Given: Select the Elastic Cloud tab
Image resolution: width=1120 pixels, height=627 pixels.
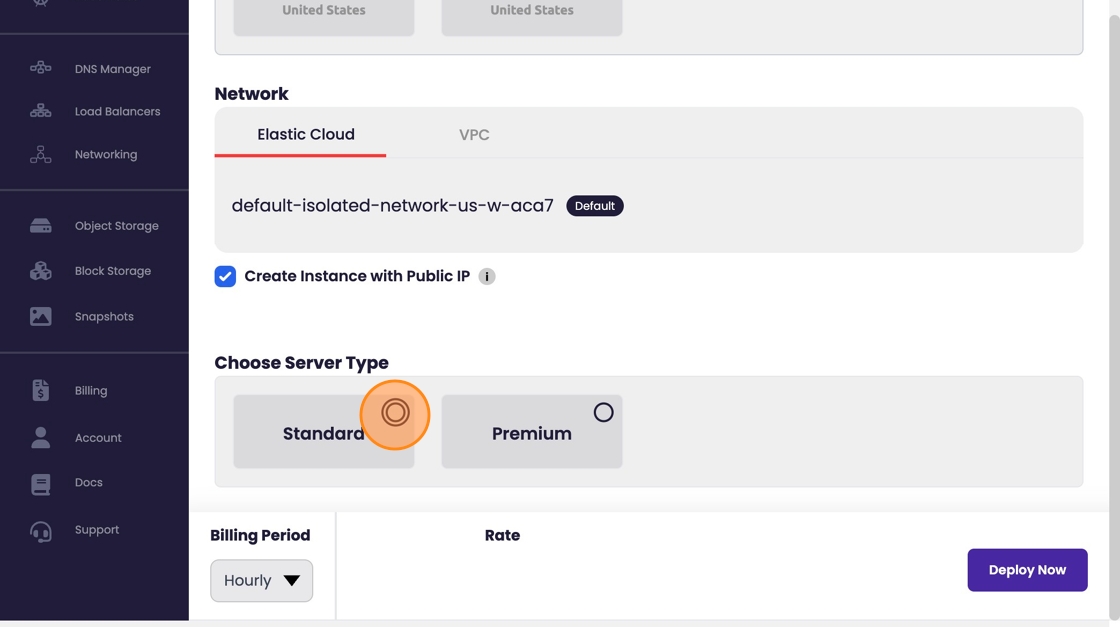Looking at the screenshot, I should 305,135.
